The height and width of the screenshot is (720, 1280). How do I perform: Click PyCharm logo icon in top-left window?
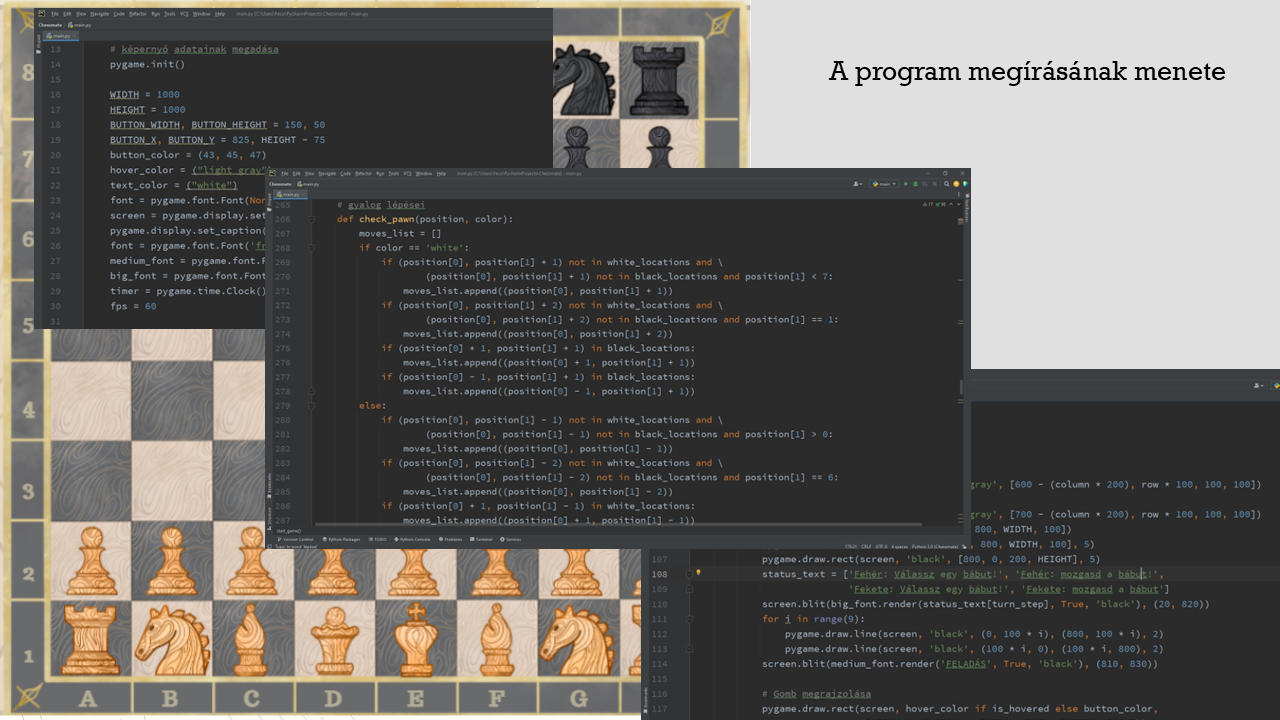click(x=41, y=14)
